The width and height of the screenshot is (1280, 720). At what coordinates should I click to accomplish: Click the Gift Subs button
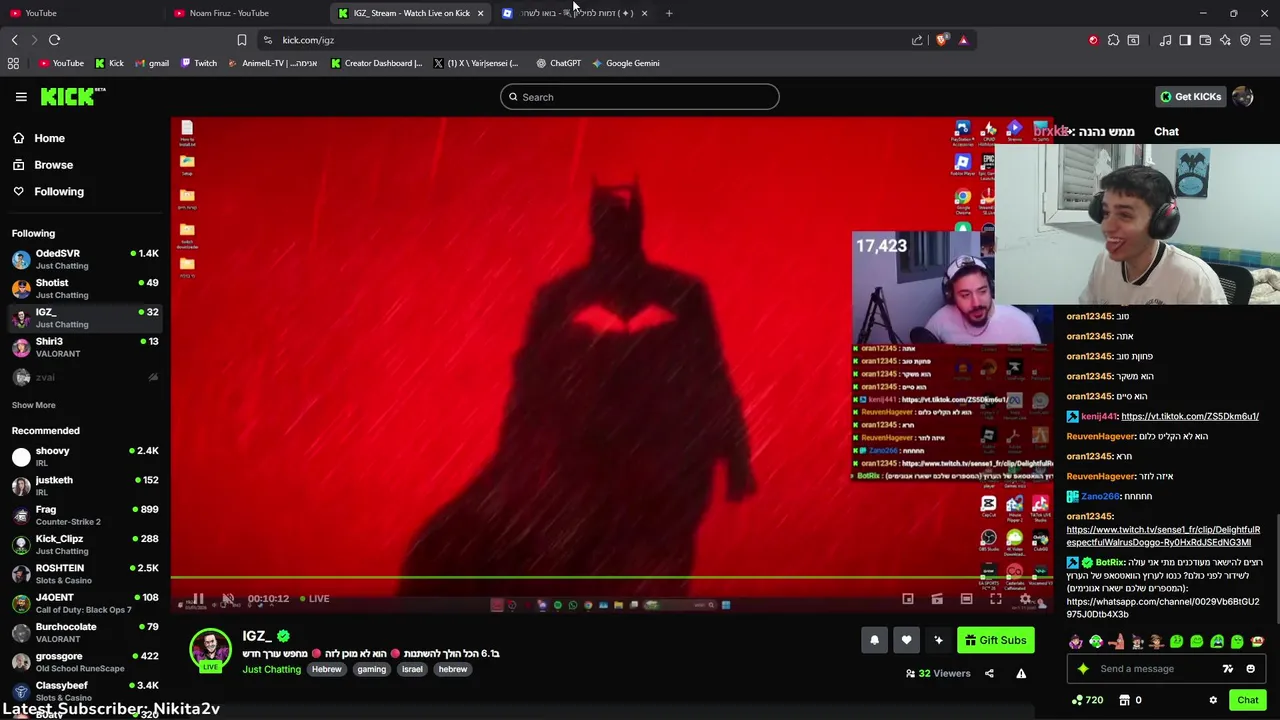click(x=995, y=640)
